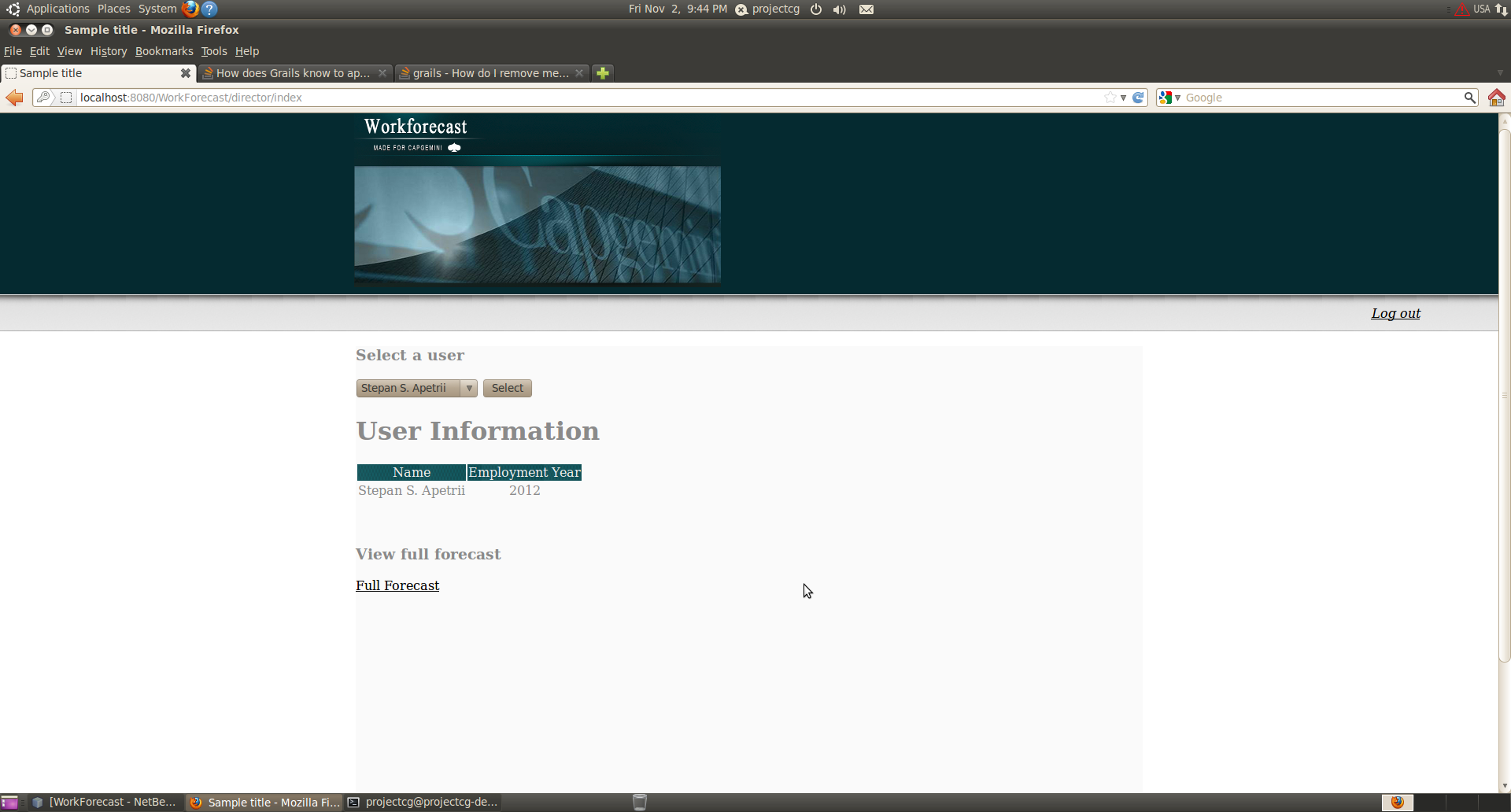Click the show desktop icon in bottom panel

click(x=9, y=803)
